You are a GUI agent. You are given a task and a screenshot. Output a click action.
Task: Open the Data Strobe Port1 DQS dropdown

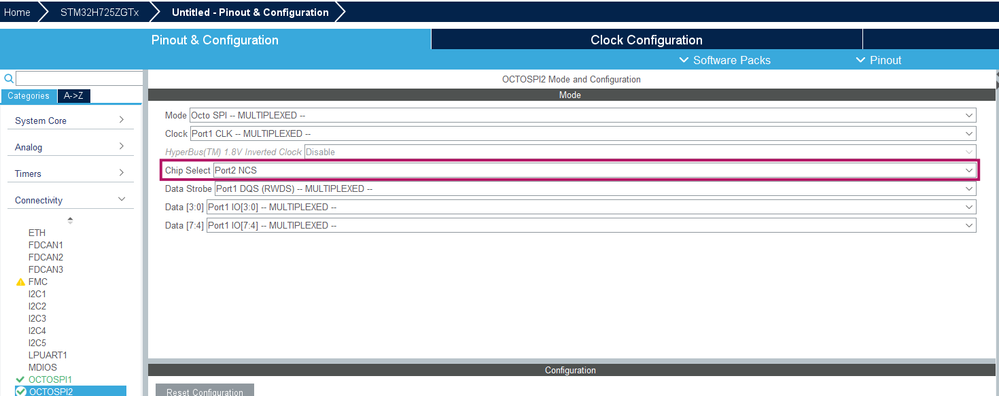[x=595, y=189]
